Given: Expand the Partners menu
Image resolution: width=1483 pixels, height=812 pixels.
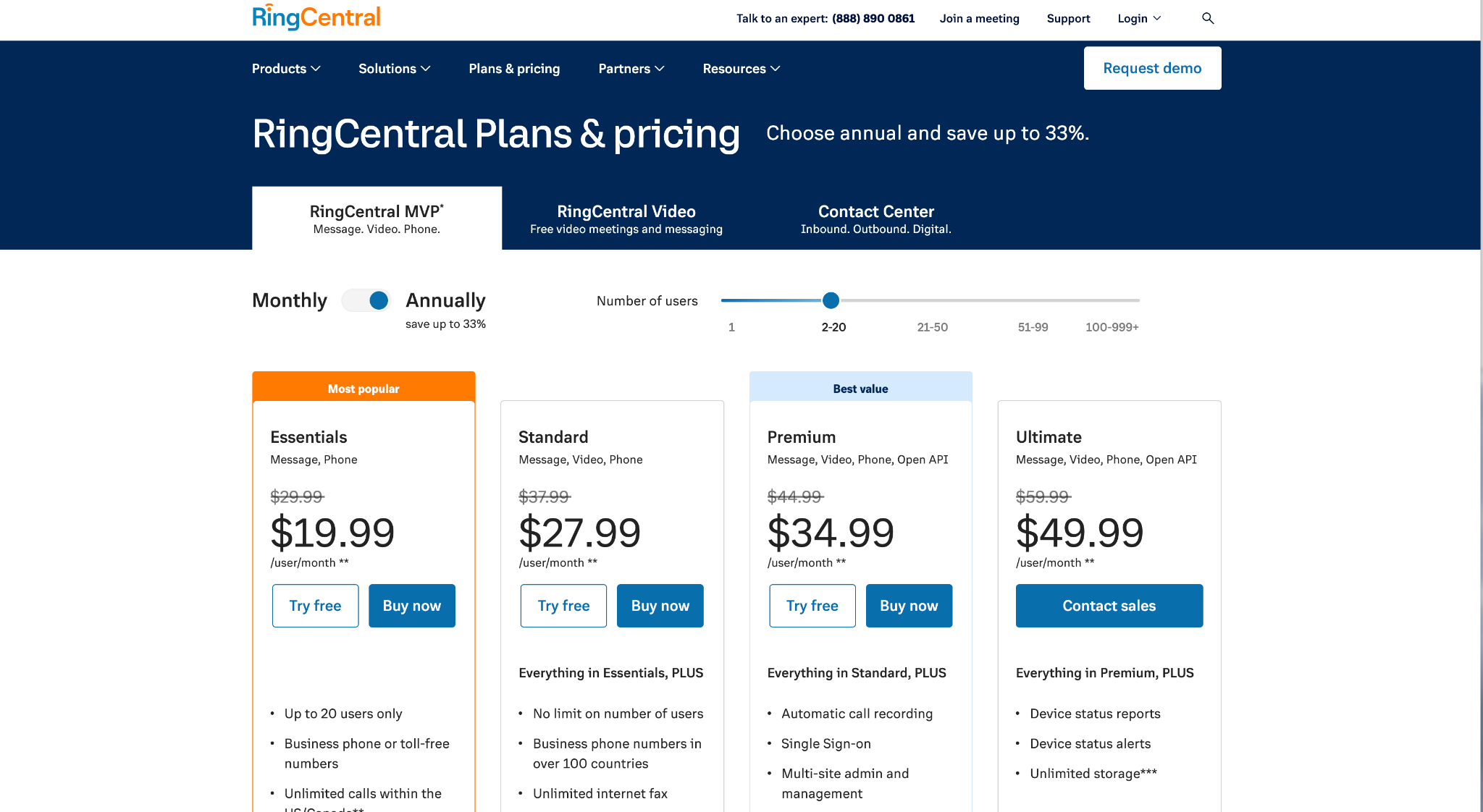Looking at the screenshot, I should point(631,69).
